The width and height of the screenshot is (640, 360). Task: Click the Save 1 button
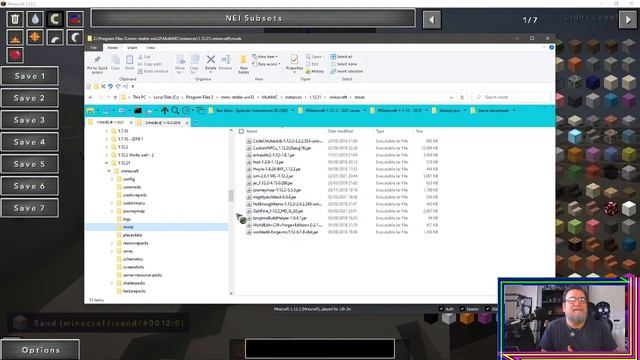click(x=30, y=76)
